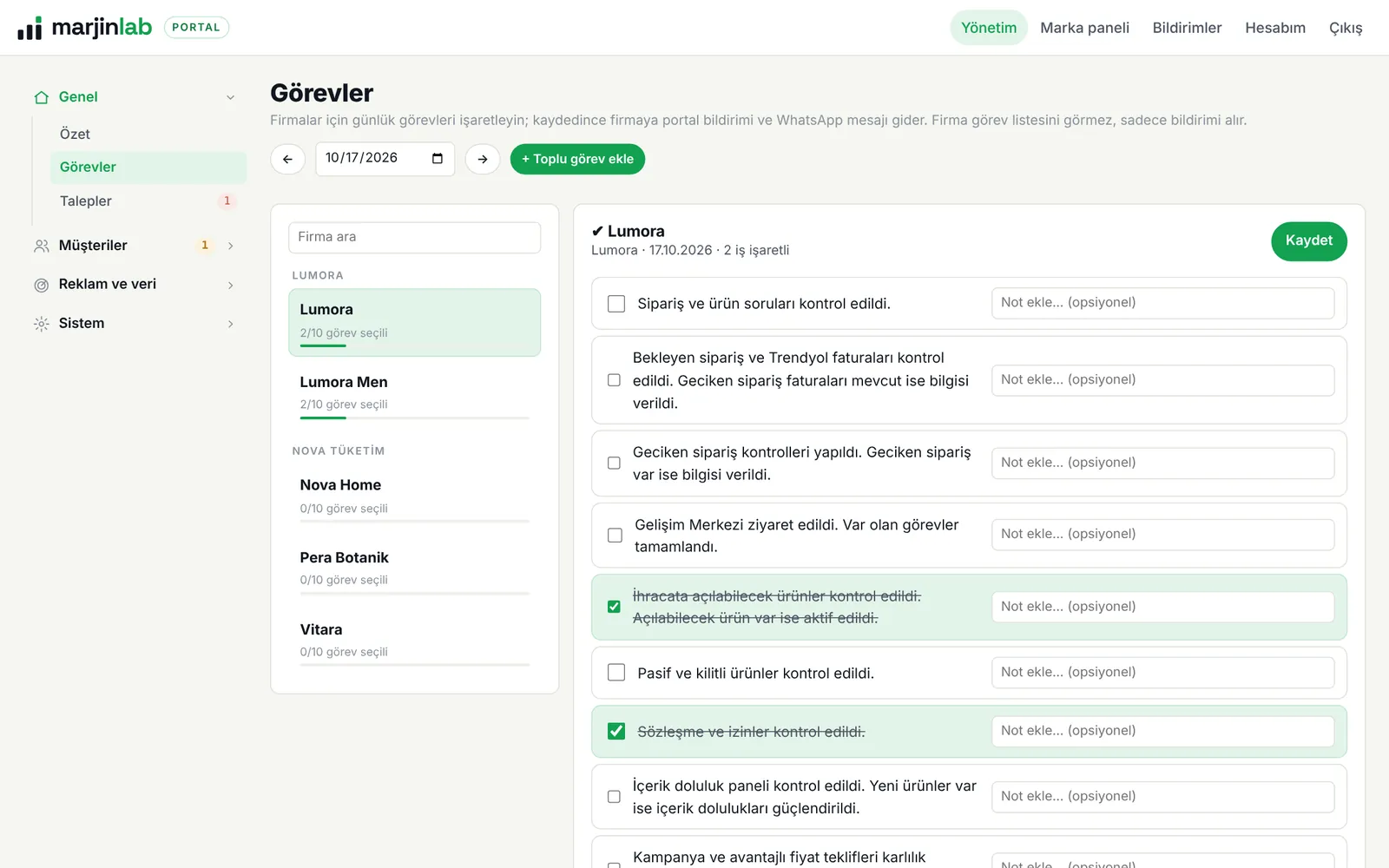1389x868 pixels.
Task: Click the Görevler page heading
Action: coord(321,93)
